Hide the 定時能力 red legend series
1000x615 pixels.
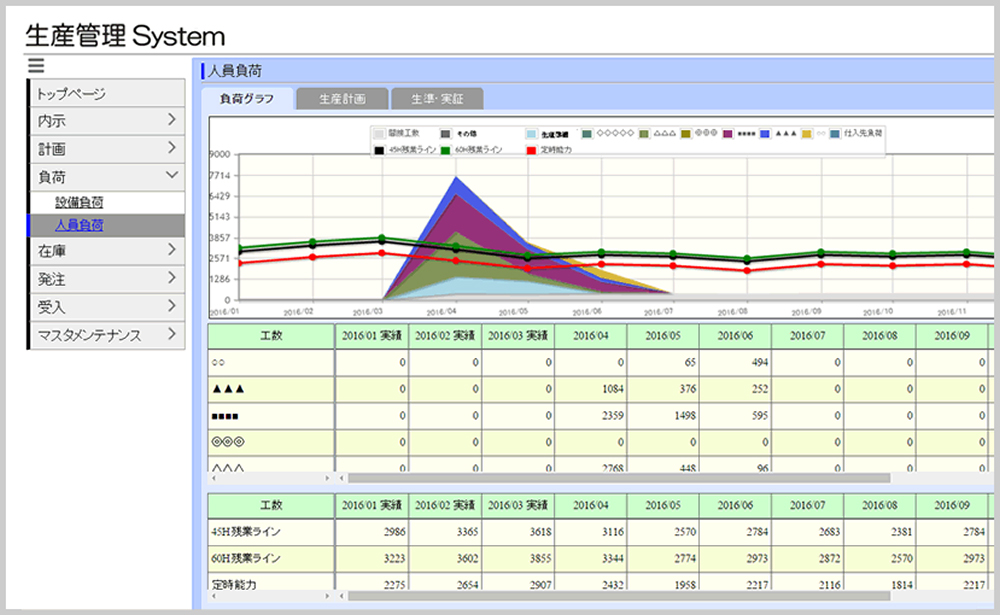(x=530, y=150)
